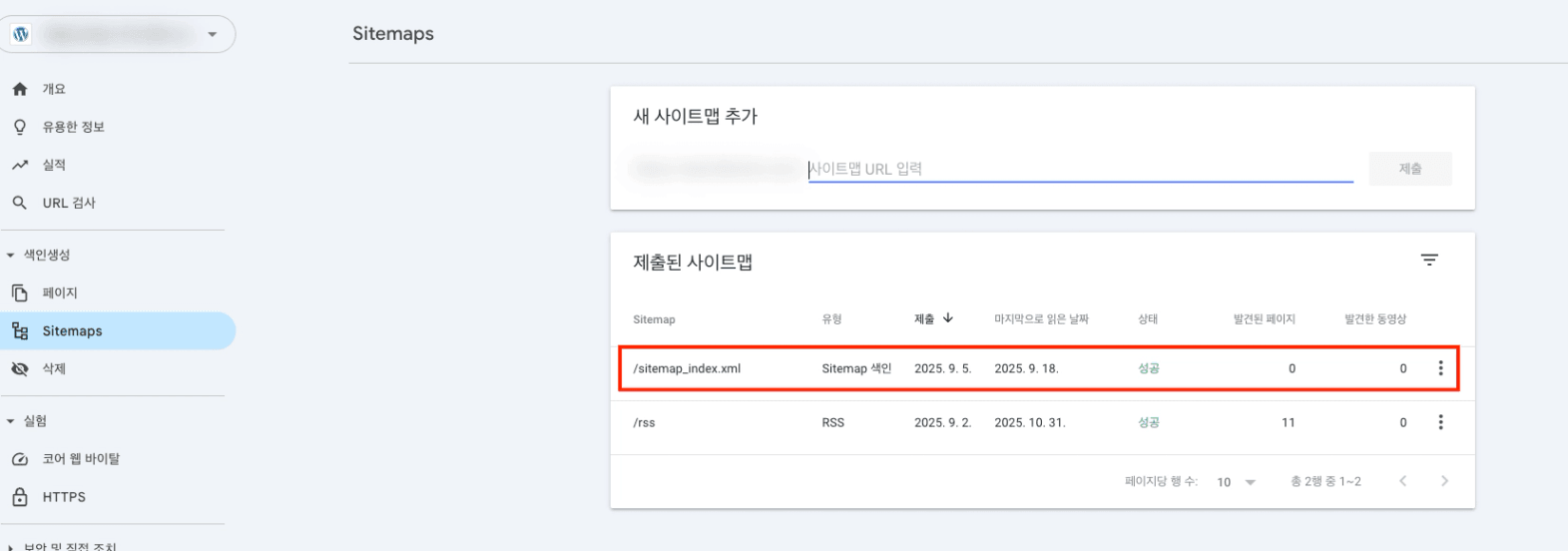
Task: Open the rows-per-page dropdown showing 10
Action: (1236, 482)
